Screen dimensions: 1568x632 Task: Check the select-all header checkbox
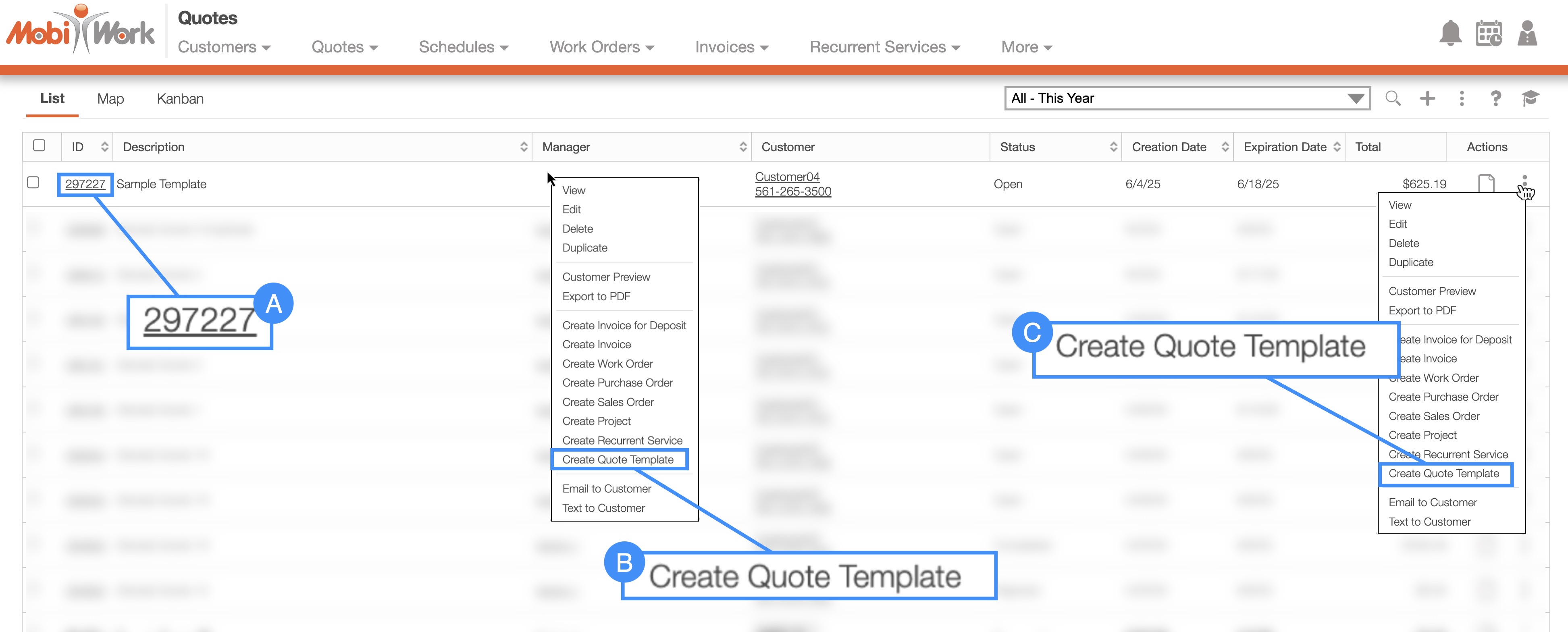39,146
